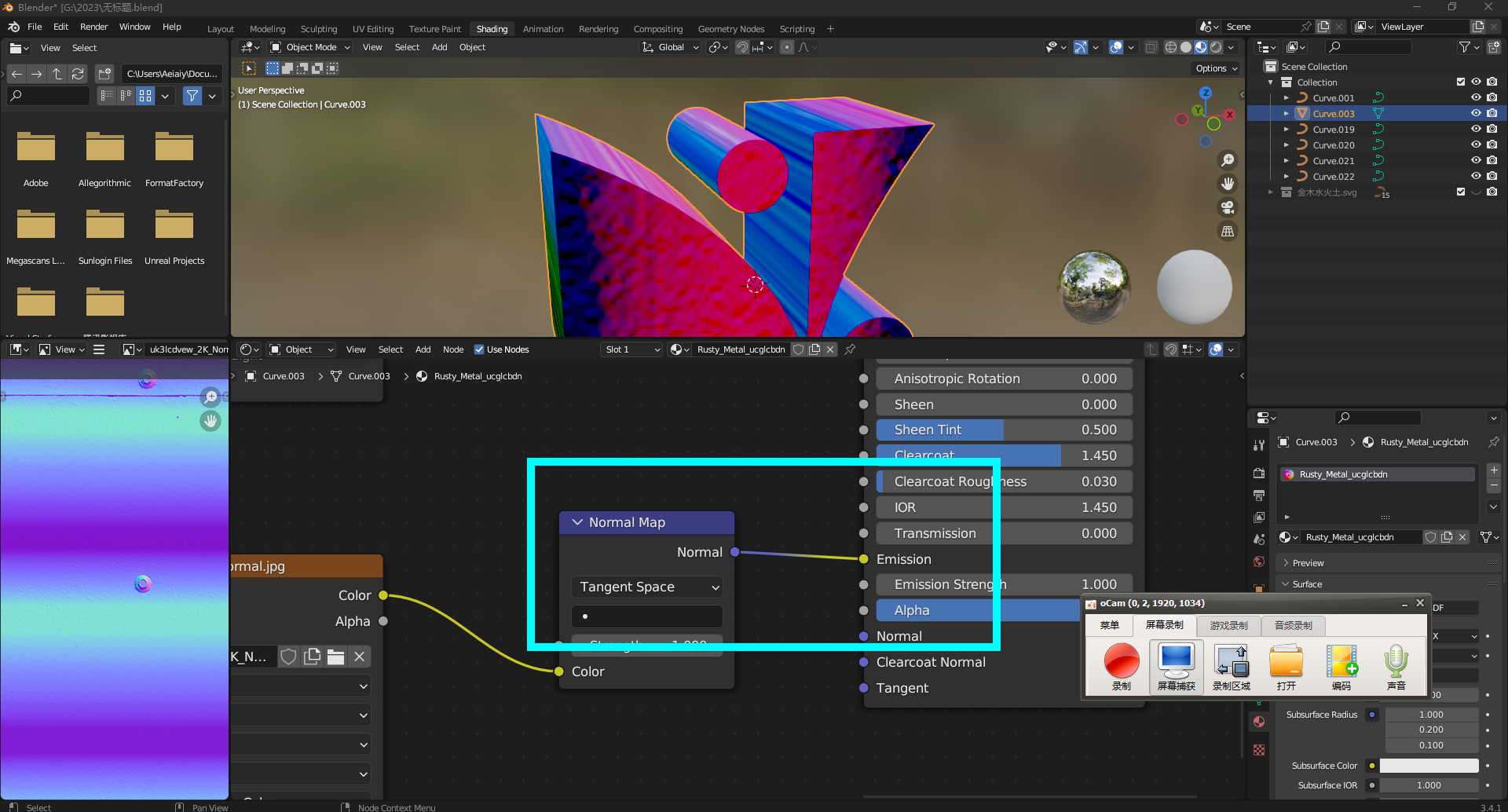Create new folder in file browser
1508x812 pixels.
(x=105, y=74)
